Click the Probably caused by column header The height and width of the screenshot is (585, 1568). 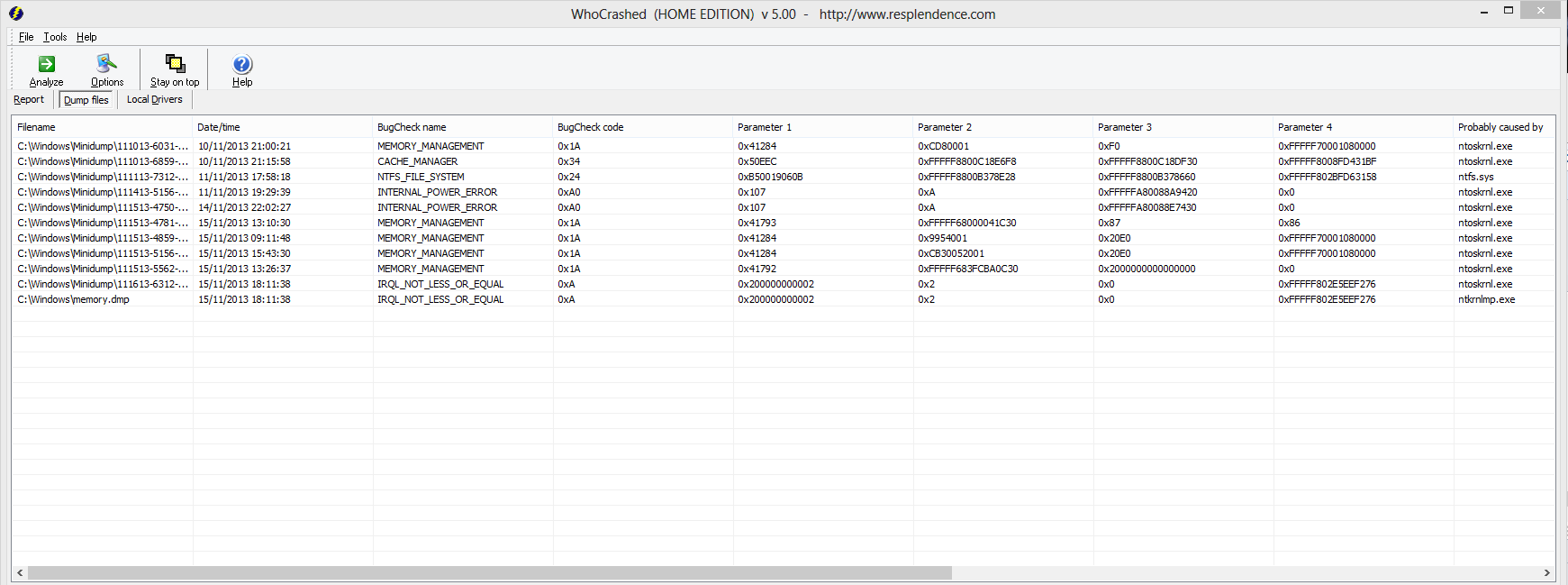[x=1500, y=127]
